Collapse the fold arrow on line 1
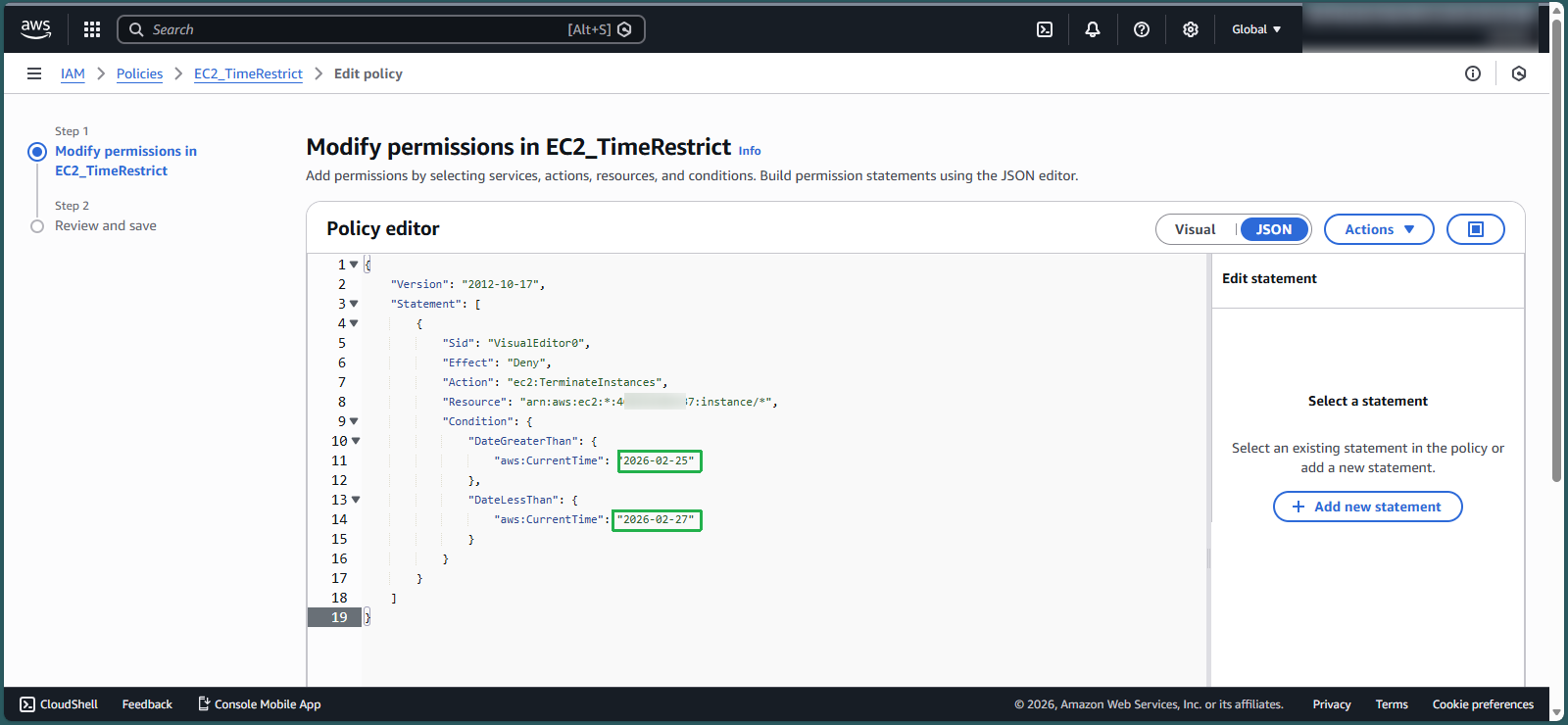The image size is (1568, 725). point(354,265)
